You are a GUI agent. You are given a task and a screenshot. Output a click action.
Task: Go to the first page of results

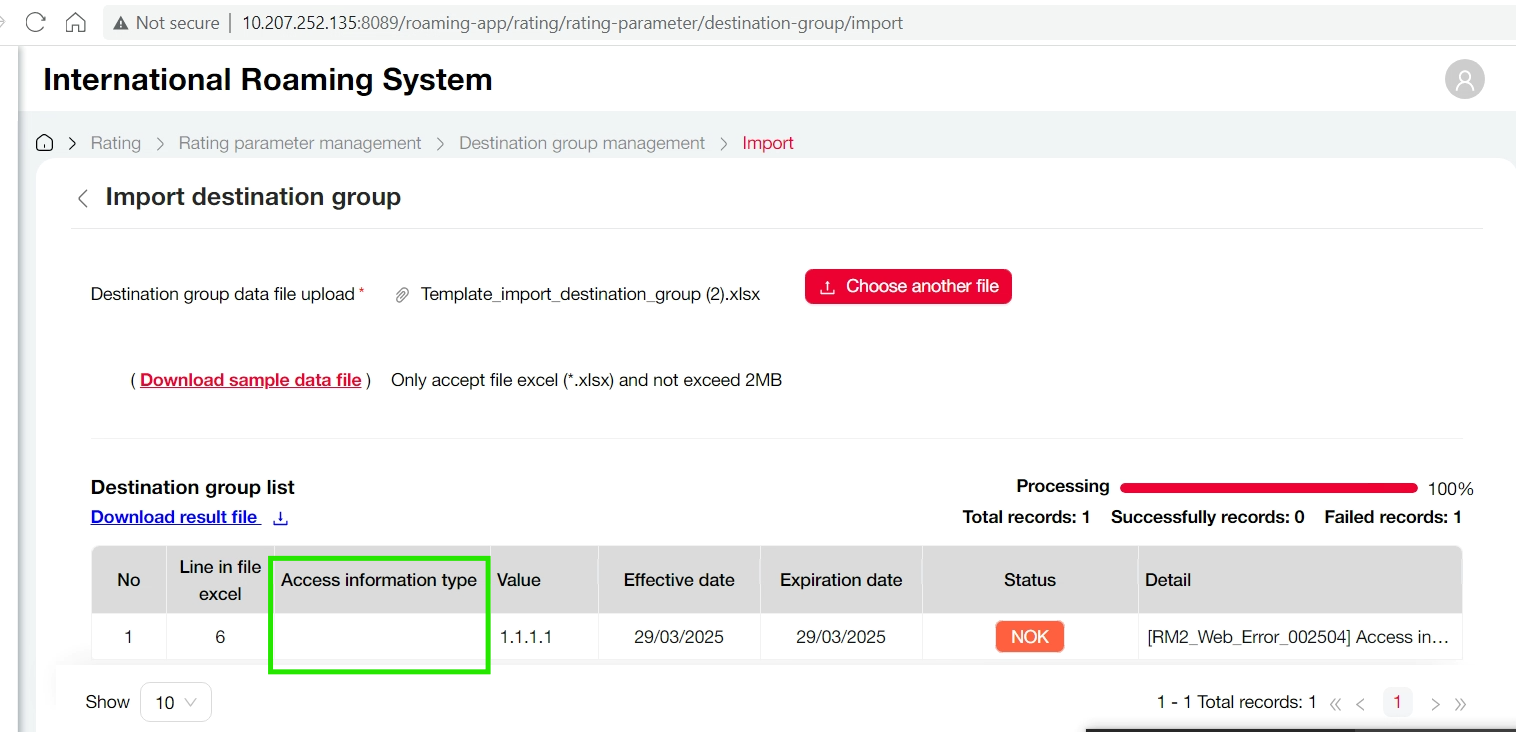pos(1336,704)
